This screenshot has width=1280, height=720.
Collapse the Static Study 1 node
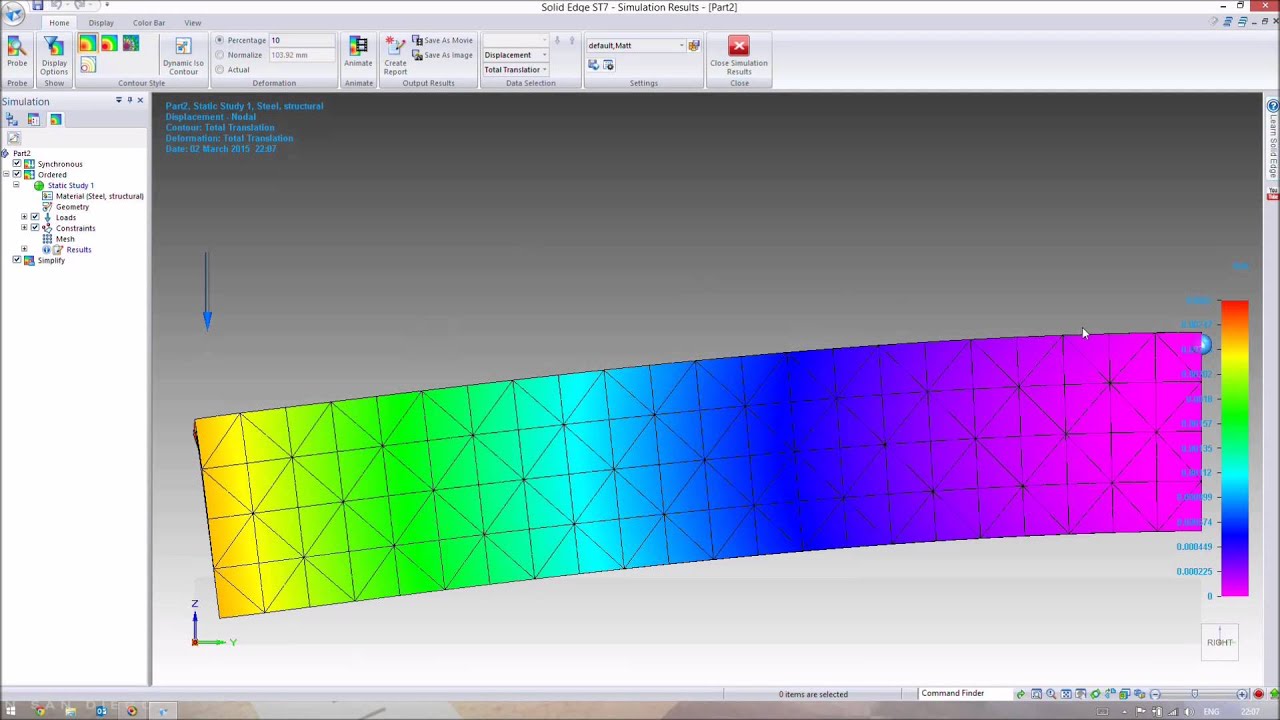tap(15, 186)
